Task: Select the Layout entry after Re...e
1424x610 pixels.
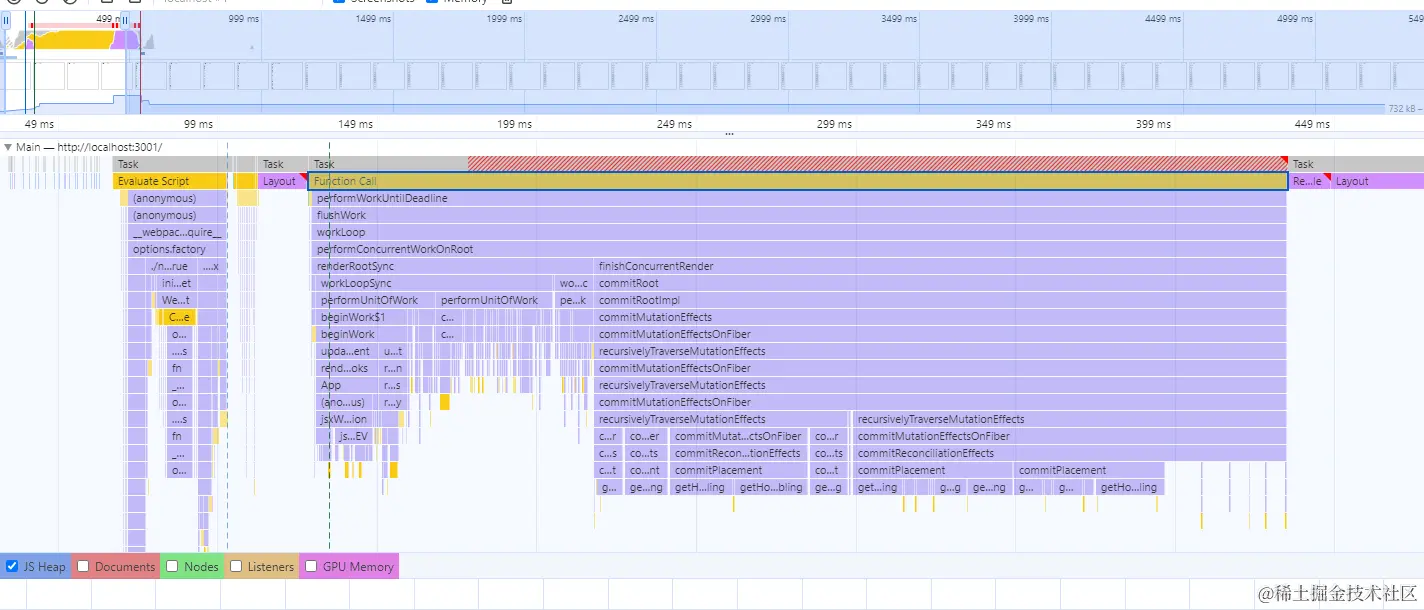Action: (x=1379, y=181)
